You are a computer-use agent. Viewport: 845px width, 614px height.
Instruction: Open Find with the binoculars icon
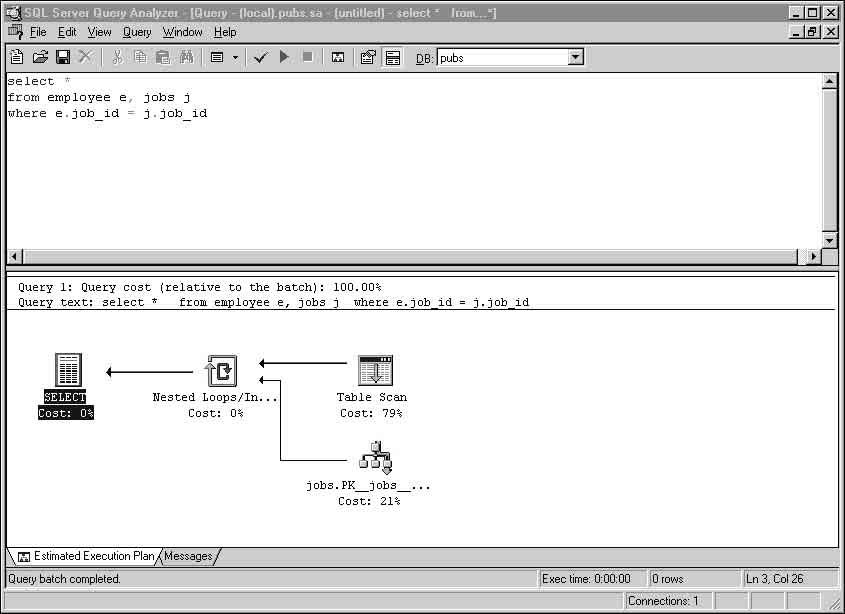coord(186,57)
